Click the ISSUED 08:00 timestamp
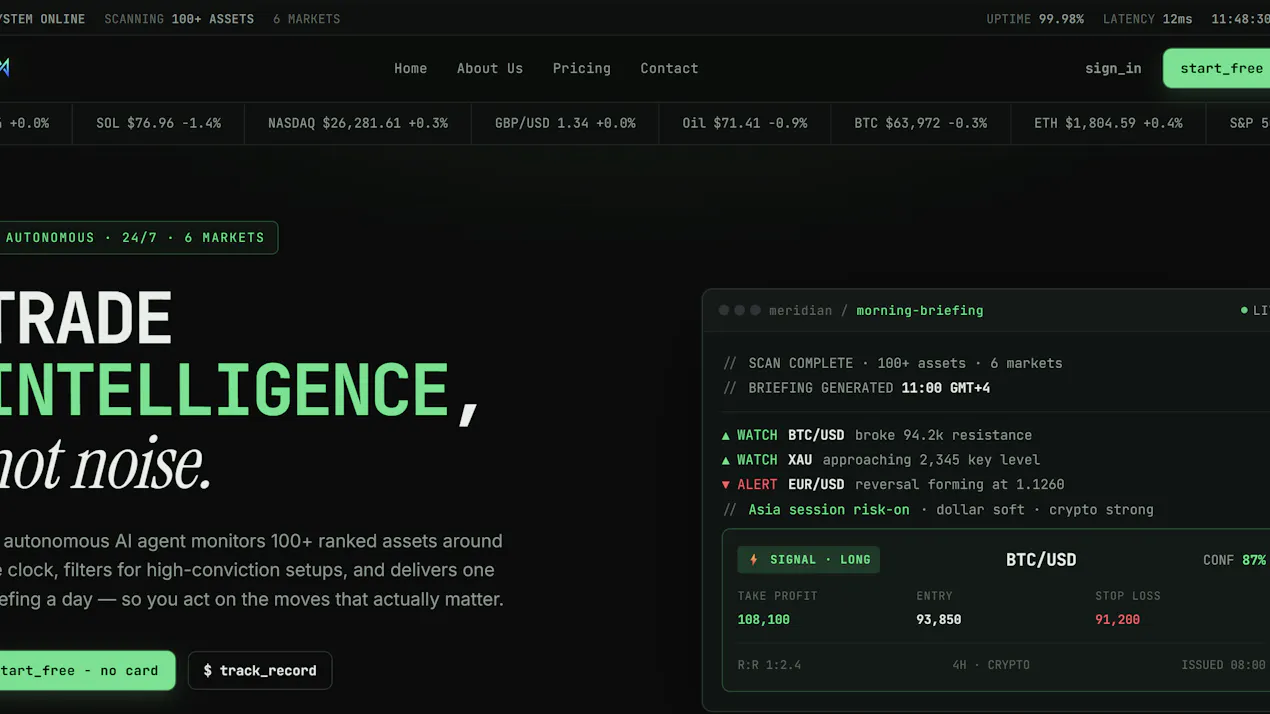The height and width of the screenshot is (714, 1270). click(x=1224, y=665)
